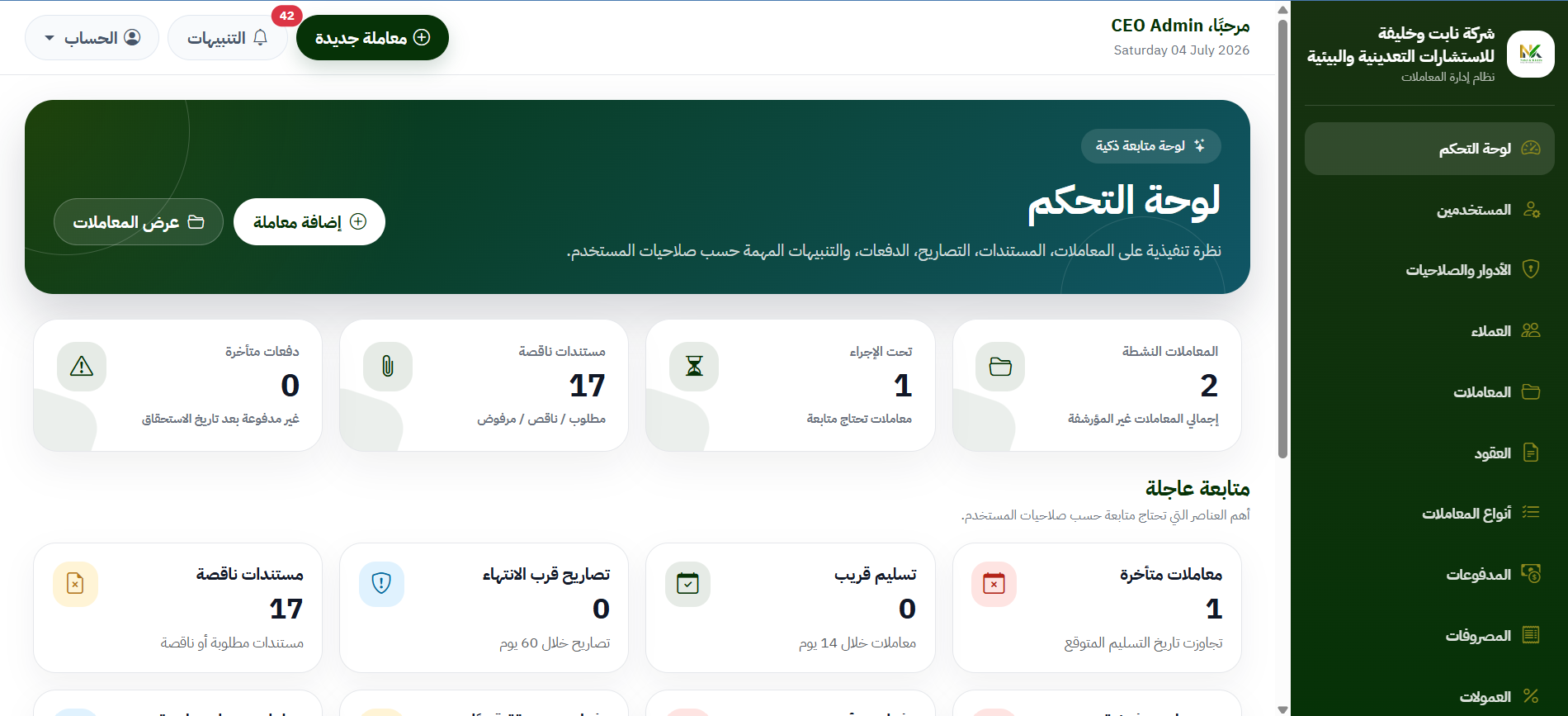This screenshot has height=716, width=1568.
Task: Go to المدفوعات page
Action: [1429, 575]
